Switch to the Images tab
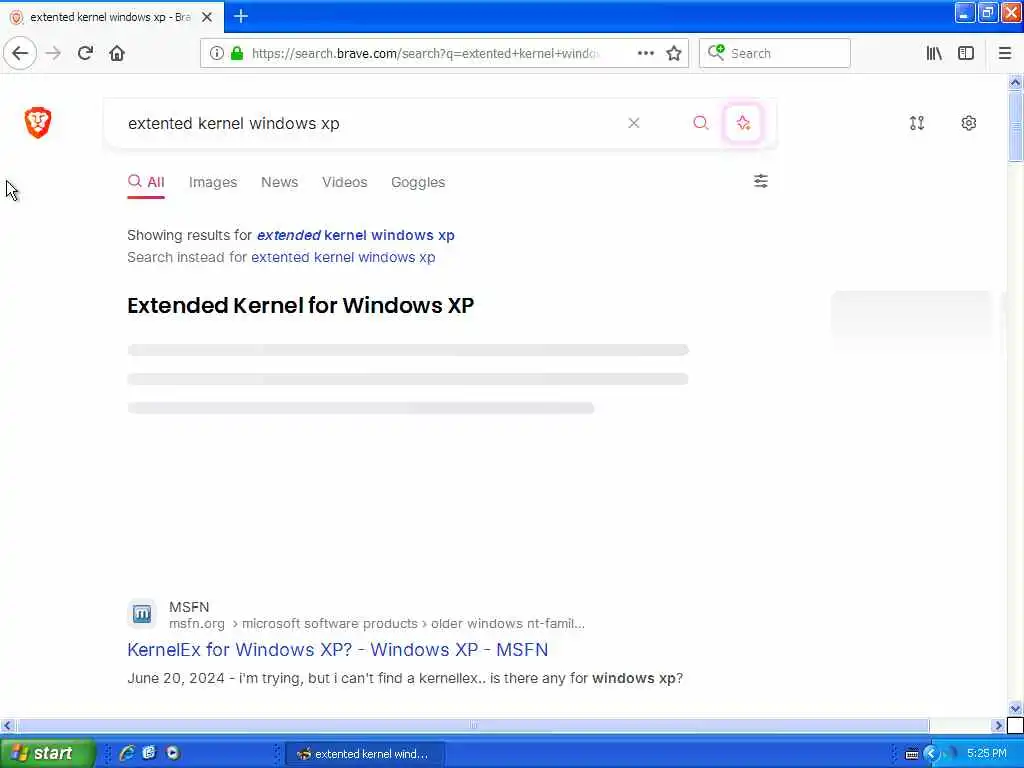Image resolution: width=1024 pixels, height=768 pixels. 213,182
